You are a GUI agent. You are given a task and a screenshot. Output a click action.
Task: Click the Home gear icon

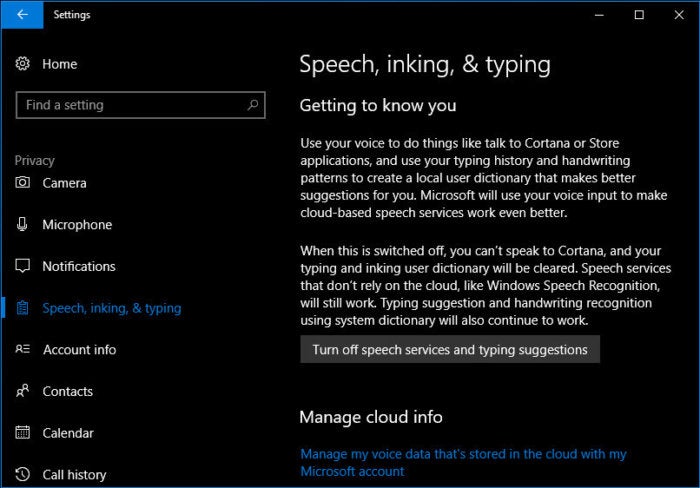tap(22, 64)
